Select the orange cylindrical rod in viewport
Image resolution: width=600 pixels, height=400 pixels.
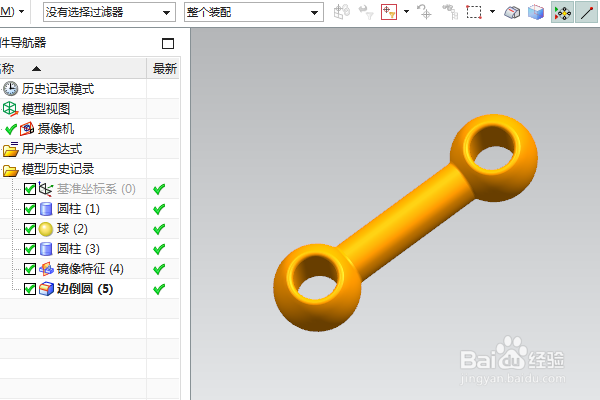(406, 222)
